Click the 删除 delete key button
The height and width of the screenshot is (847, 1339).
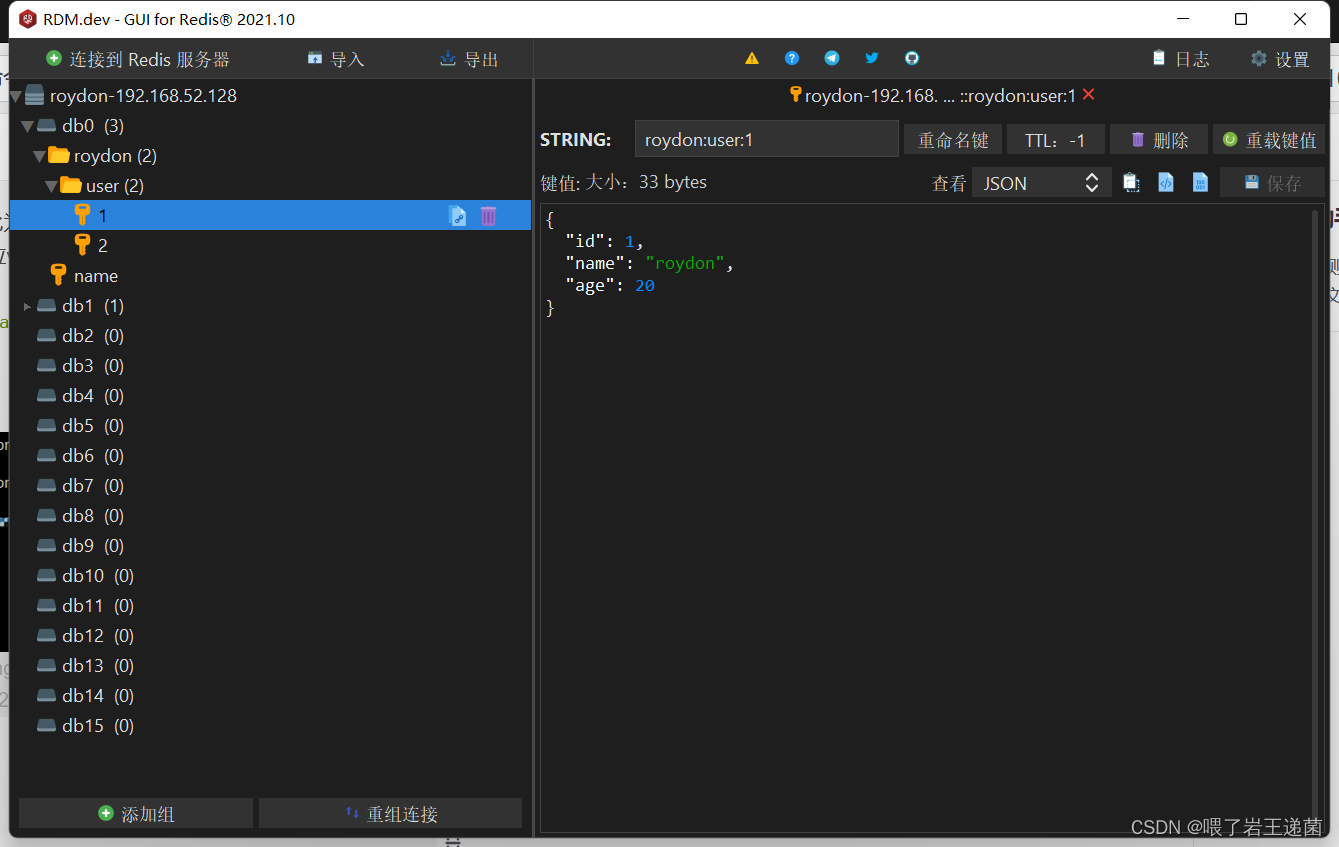[1159, 140]
